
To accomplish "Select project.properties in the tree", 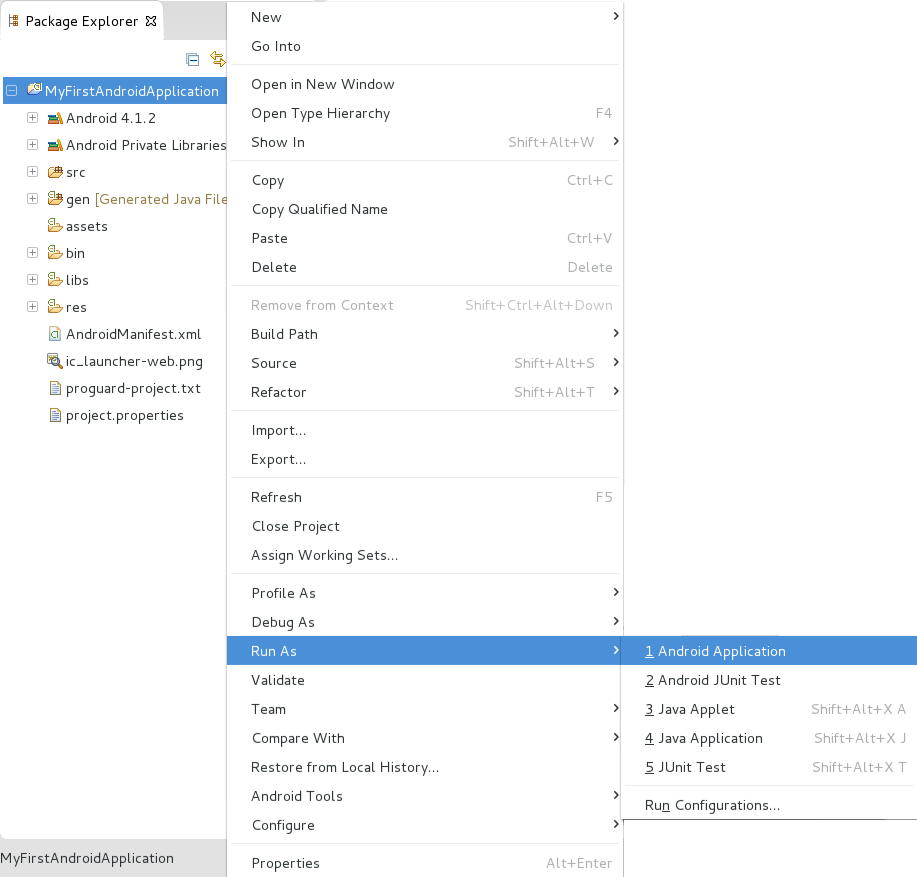I will pos(125,415).
